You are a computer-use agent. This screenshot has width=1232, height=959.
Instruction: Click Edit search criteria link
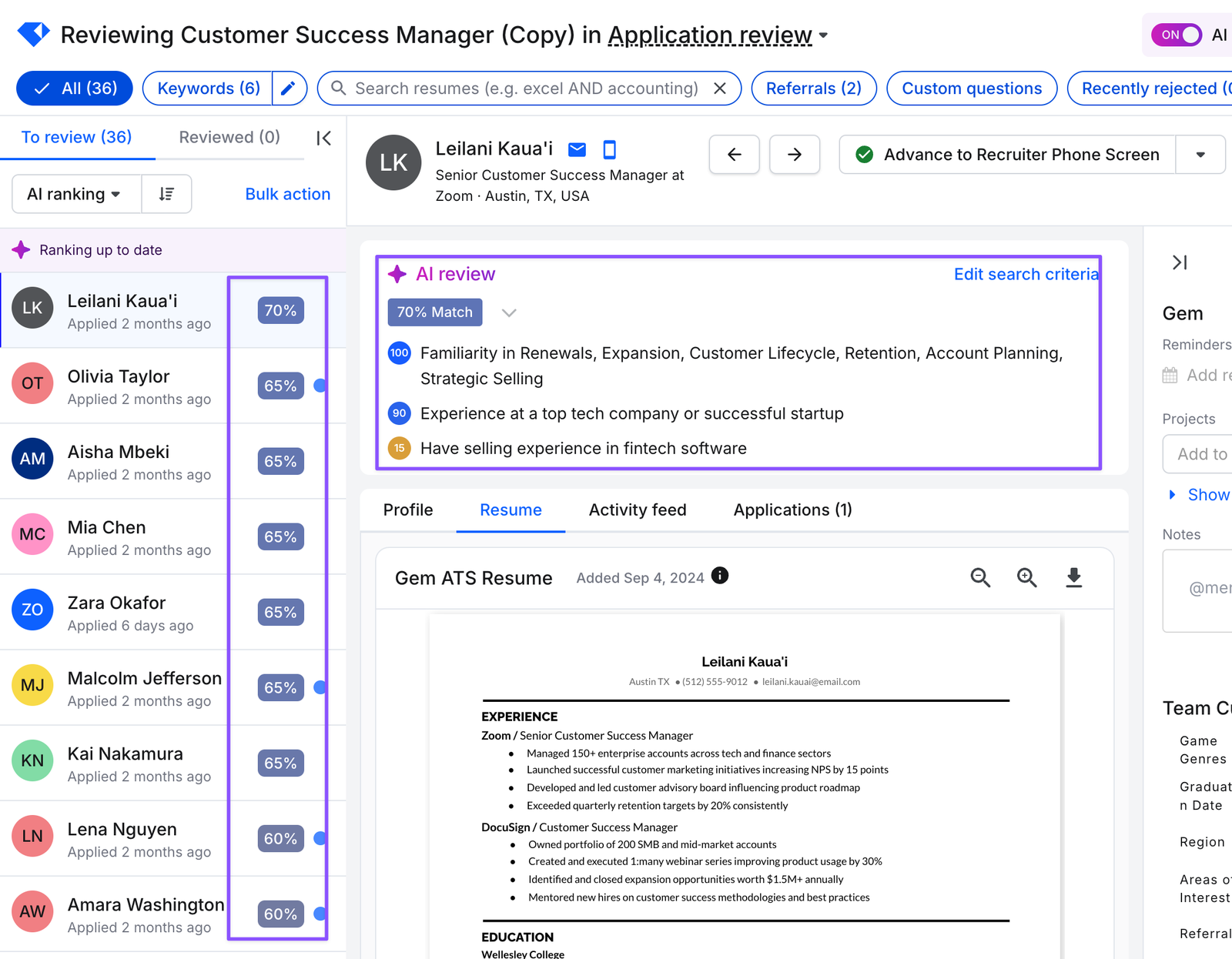tap(1026, 274)
